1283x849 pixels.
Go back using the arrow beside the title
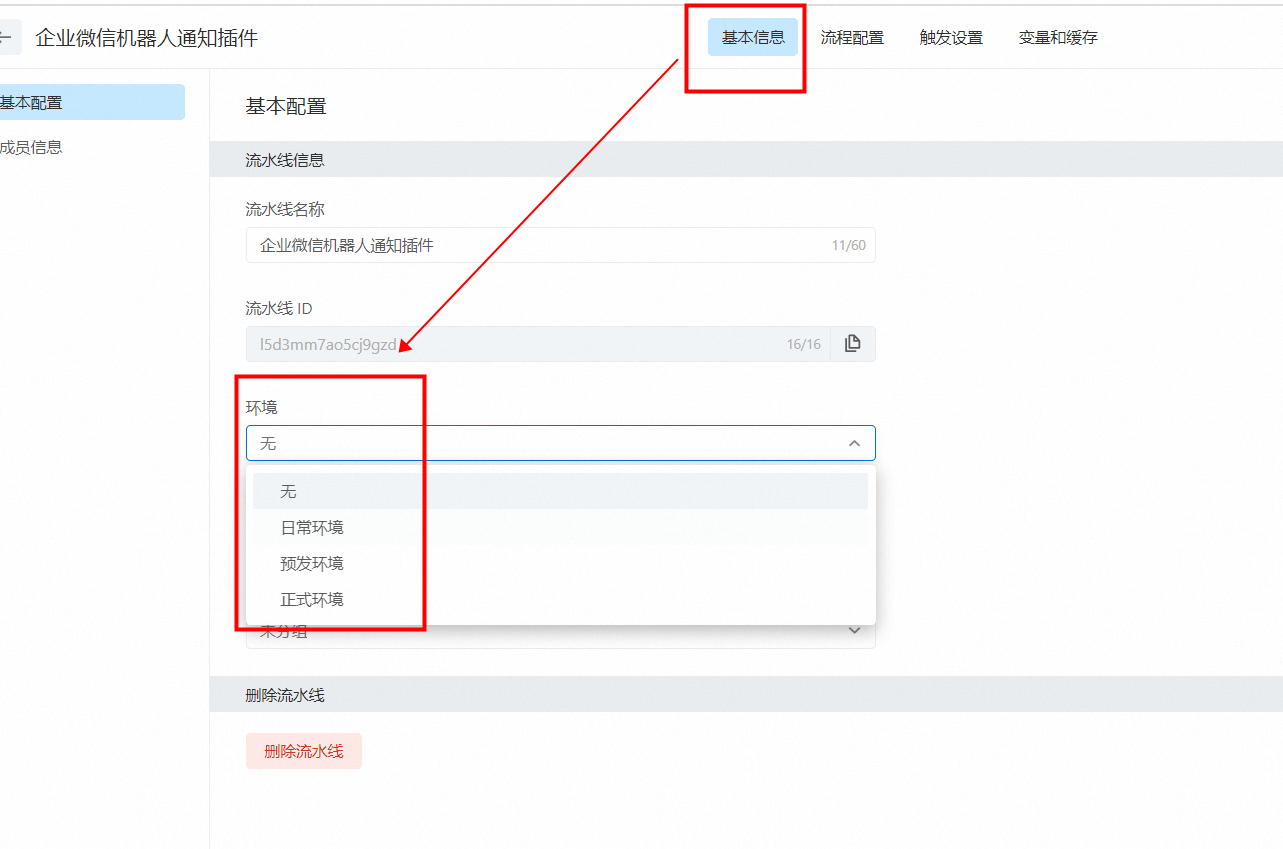click(x=8, y=38)
